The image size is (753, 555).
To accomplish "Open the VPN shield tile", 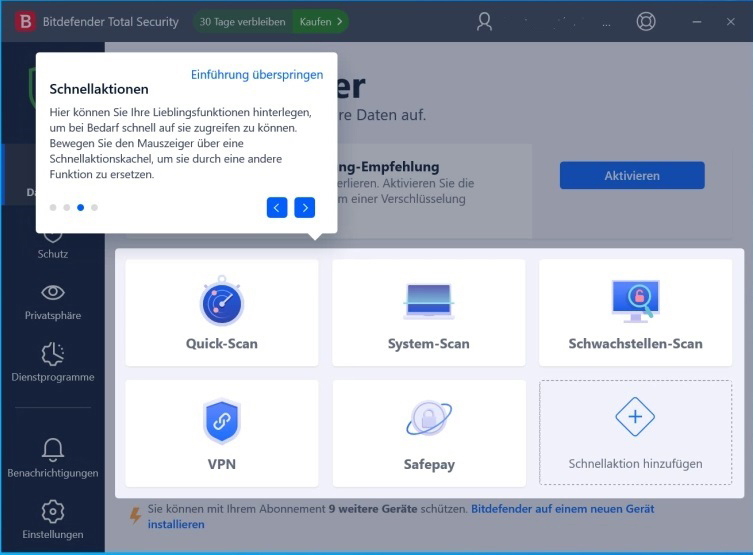I will tap(222, 433).
